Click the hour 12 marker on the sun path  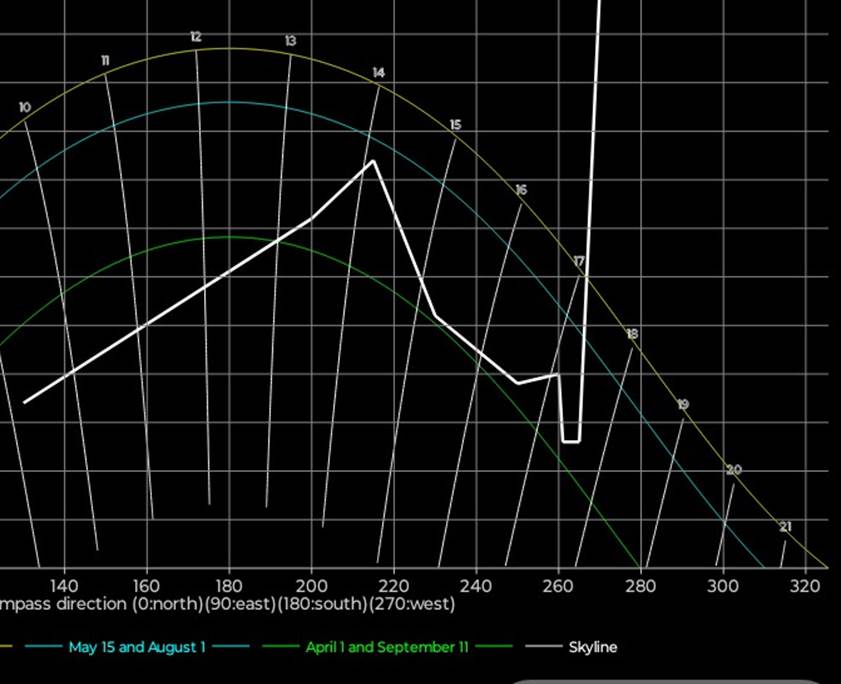[x=195, y=37]
